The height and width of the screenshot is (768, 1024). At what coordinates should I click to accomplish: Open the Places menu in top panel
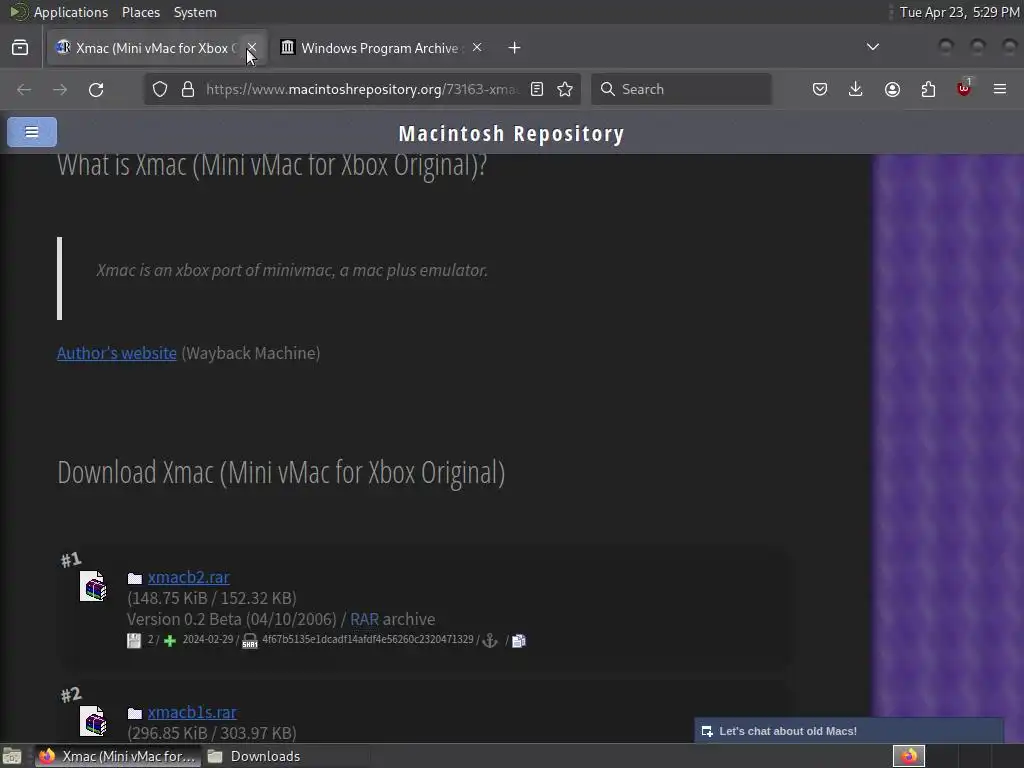pos(140,12)
